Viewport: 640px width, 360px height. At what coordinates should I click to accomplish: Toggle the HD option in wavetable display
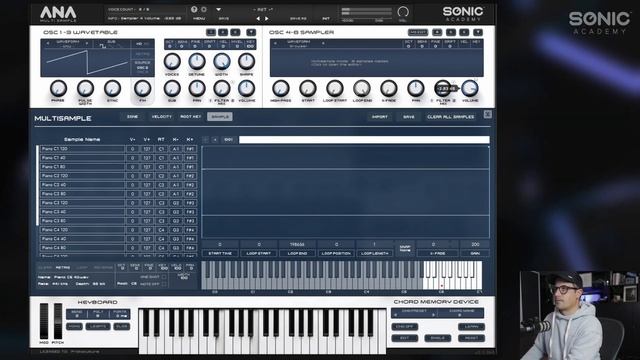pos(139,44)
